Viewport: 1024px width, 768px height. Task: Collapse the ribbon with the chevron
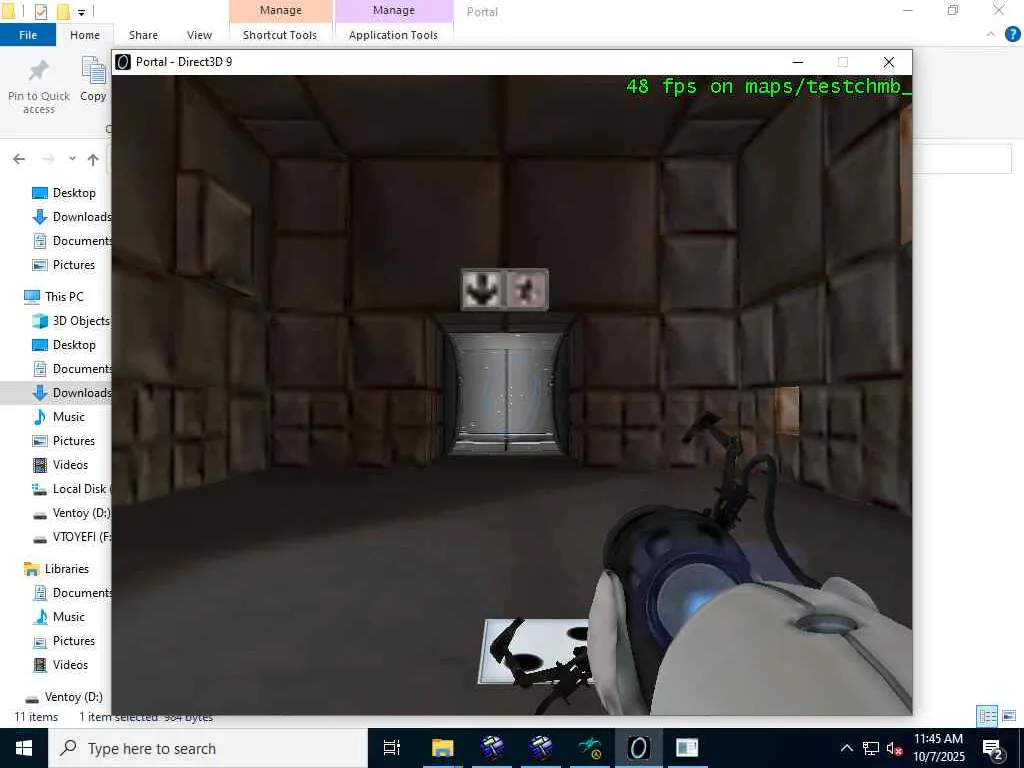tap(991, 35)
